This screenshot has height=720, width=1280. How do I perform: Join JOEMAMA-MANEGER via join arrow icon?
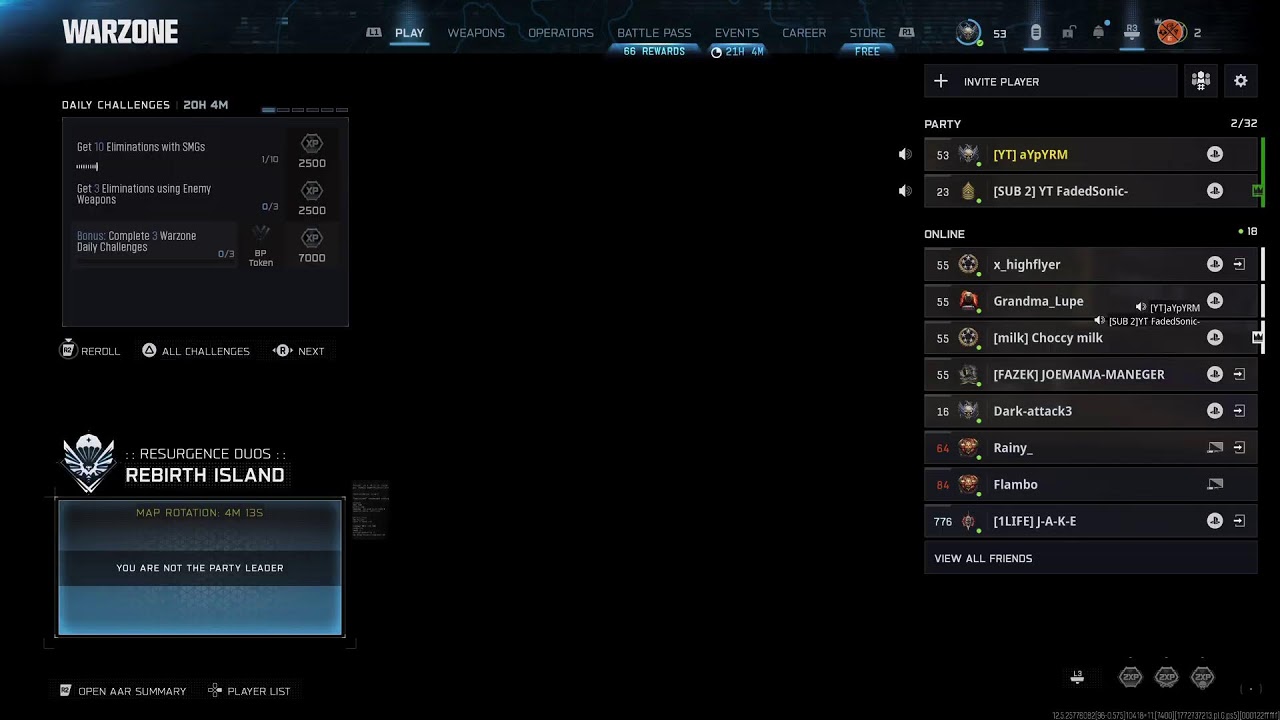1239,374
